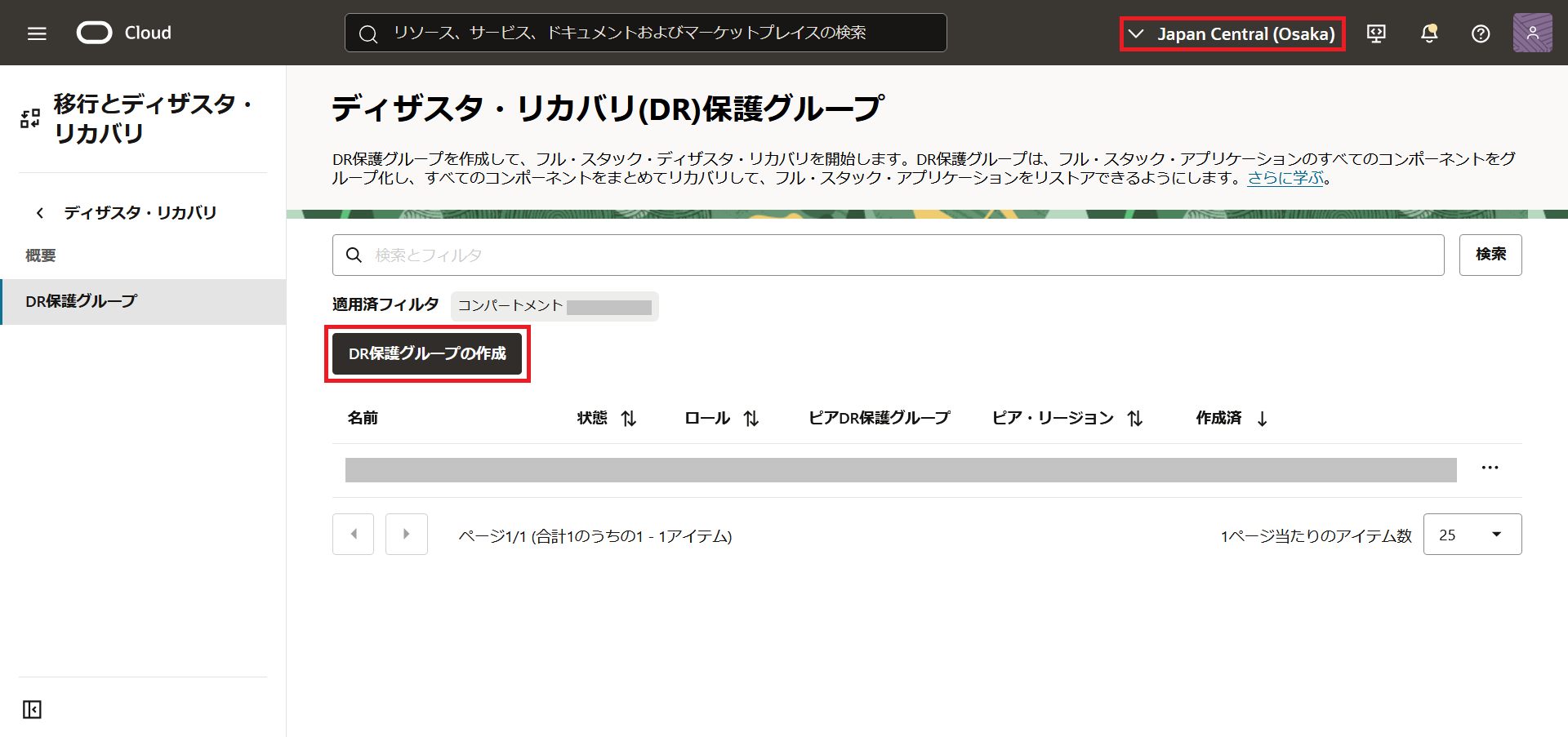Expand the Japan Central (Osaka) region selector
Image resolution: width=1568 pixels, height=737 pixels.
coord(1232,34)
